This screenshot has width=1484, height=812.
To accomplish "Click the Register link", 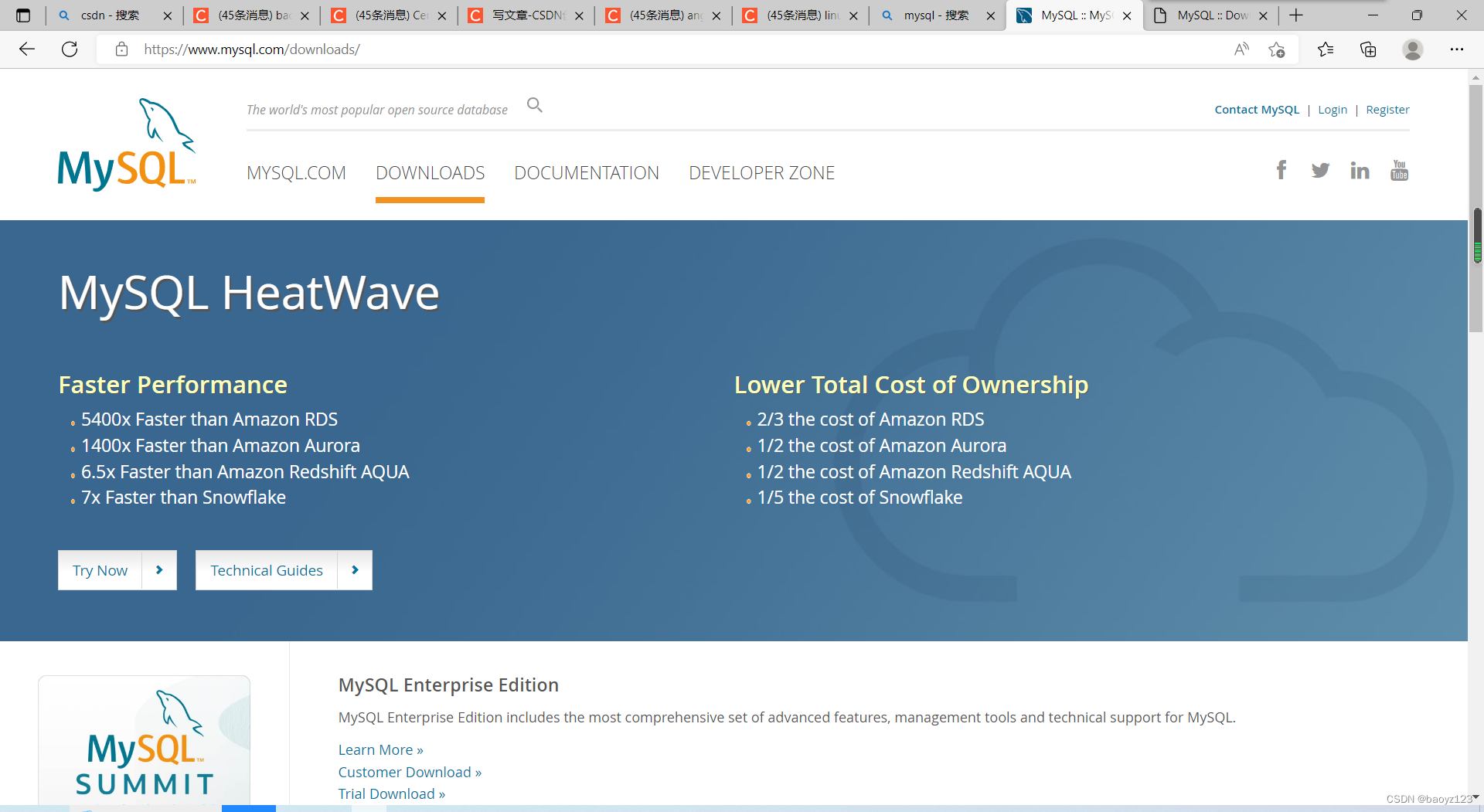I will pyautogui.click(x=1387, y=110).
